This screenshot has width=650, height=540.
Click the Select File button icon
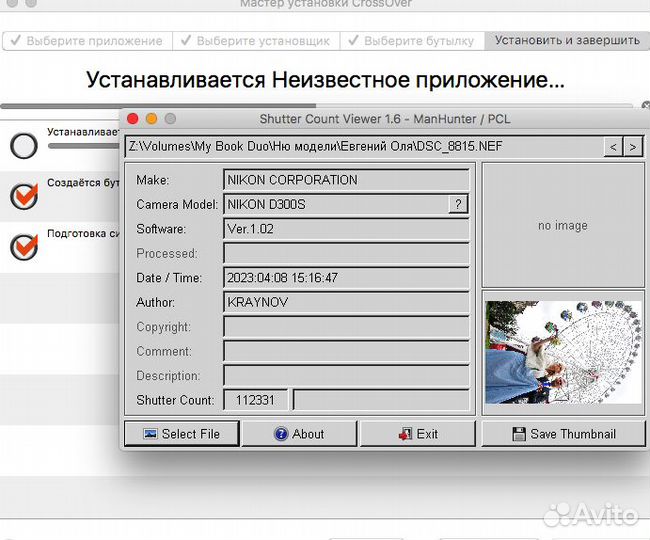150,434
